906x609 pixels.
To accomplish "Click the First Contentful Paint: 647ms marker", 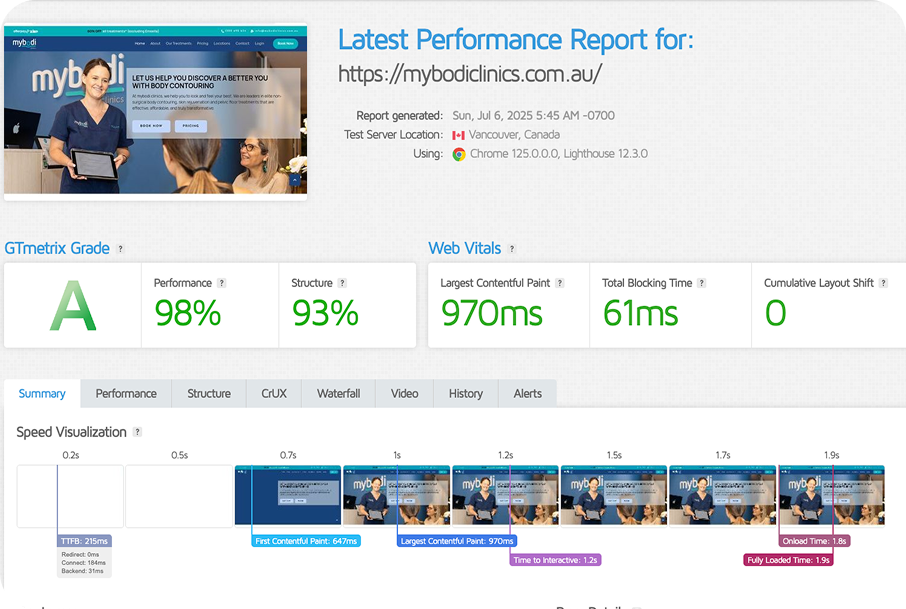I will pyautogui.click(x=306, y=541).
